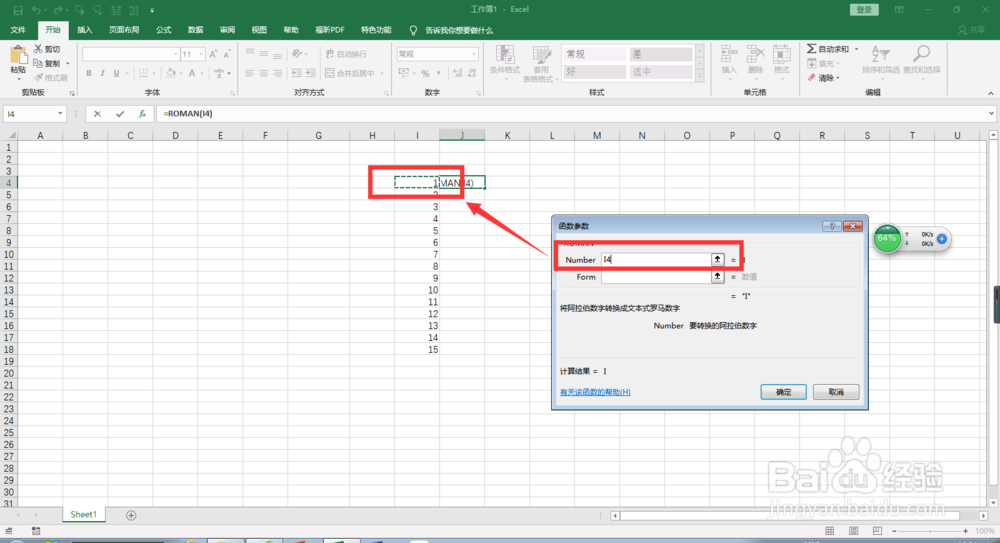This screenshot has height=543, width=1000.
Task: Toggle Italic formatting
Action: (102, 73)
